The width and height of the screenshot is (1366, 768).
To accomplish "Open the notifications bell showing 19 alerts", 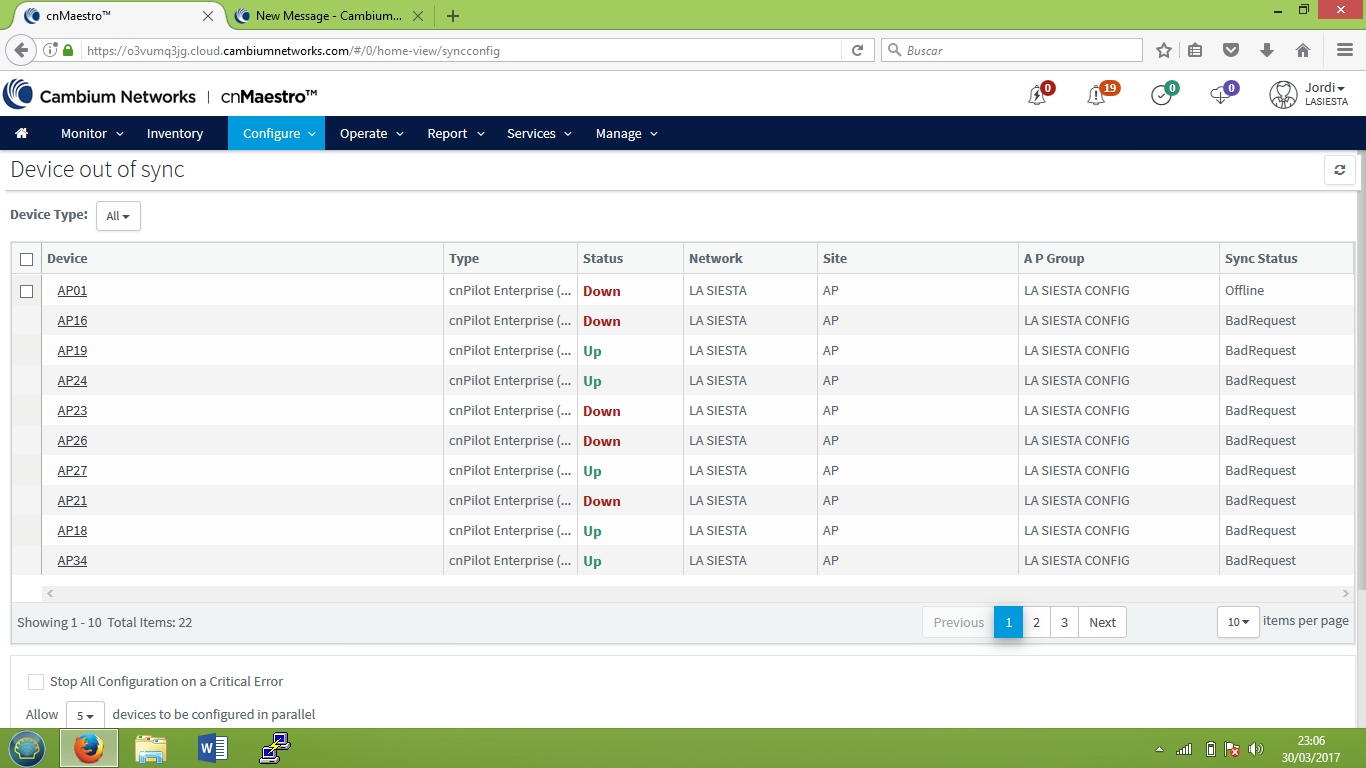I will [x=1097, y=95].
